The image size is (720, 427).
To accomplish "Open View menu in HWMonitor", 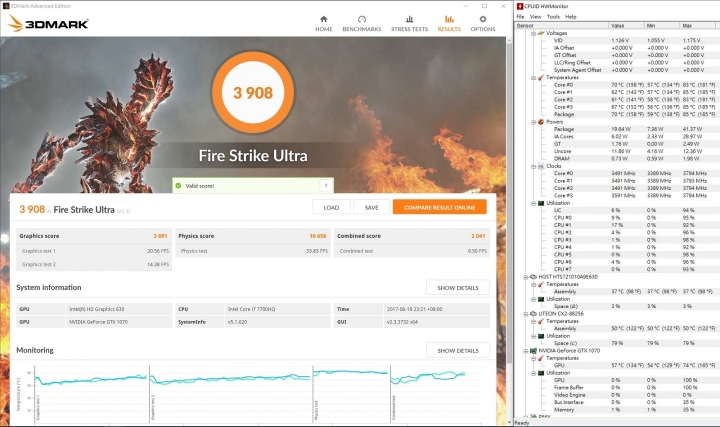I will (535, 17).
